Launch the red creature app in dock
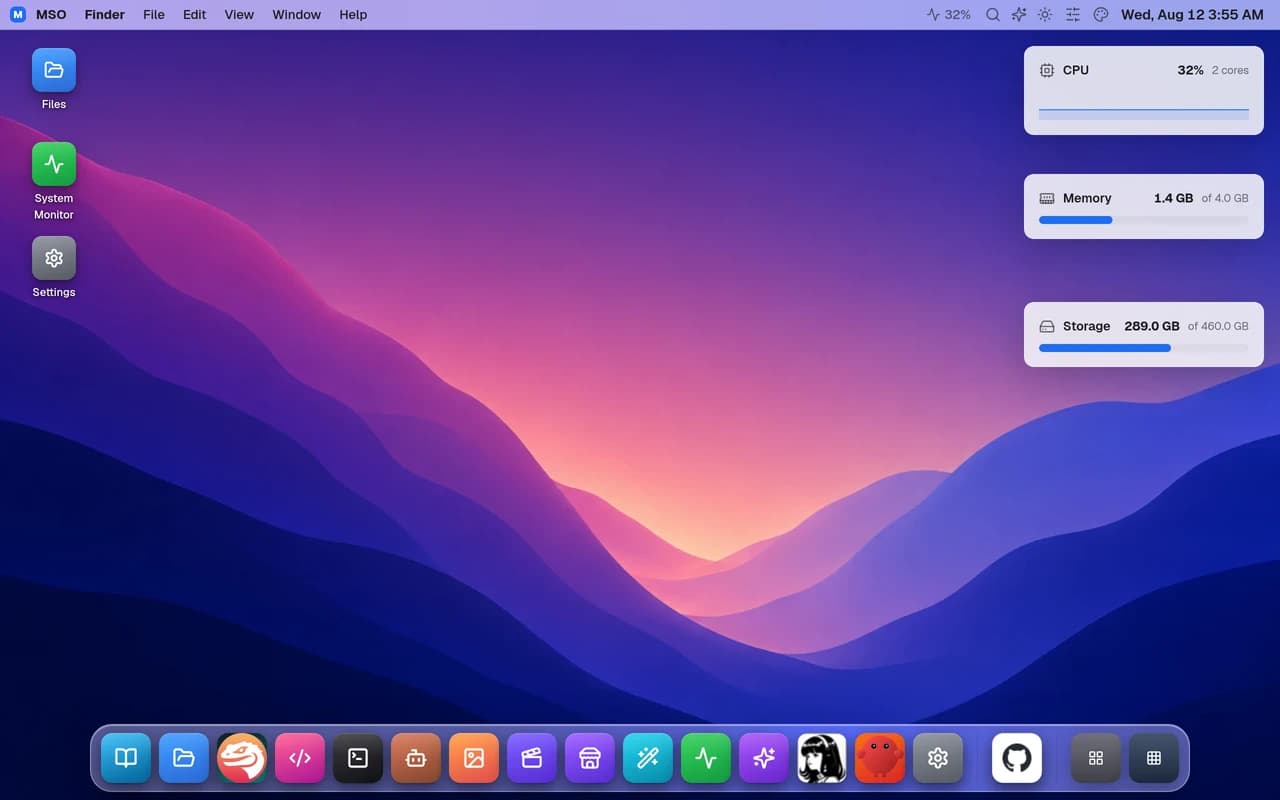 (x=880, y=758)
